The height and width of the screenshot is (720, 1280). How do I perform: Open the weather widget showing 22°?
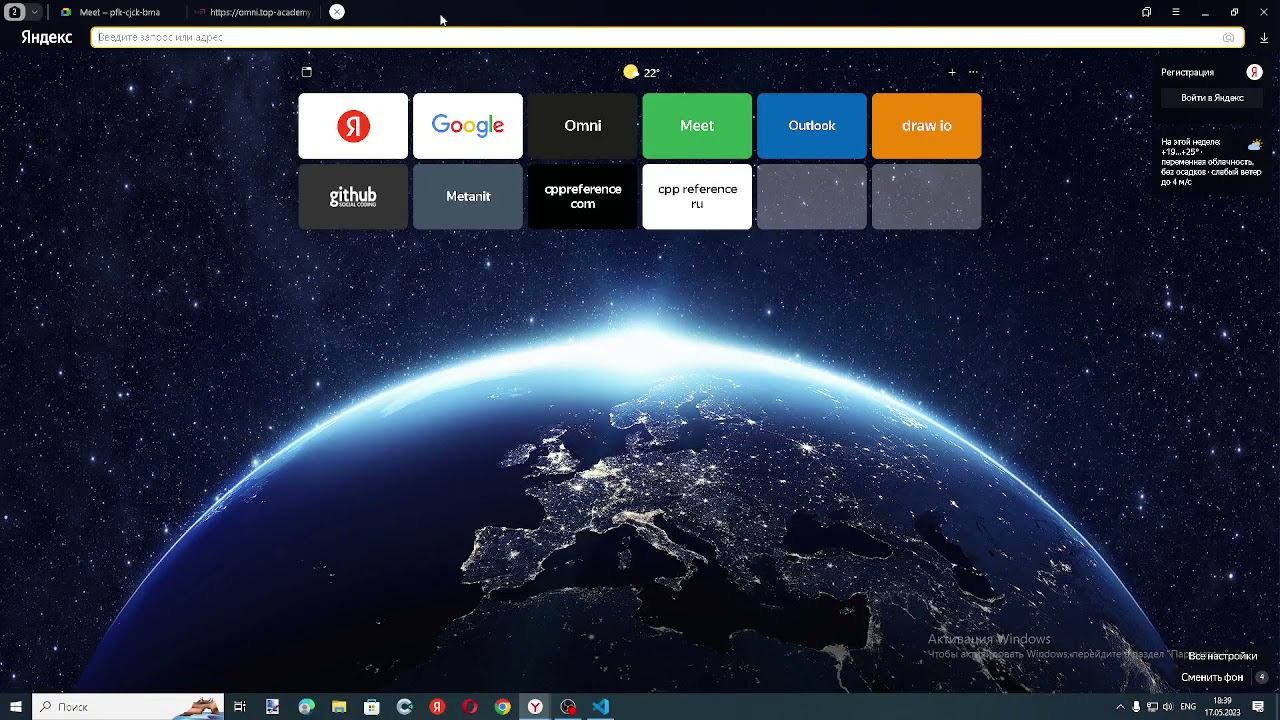click(641, 72)
